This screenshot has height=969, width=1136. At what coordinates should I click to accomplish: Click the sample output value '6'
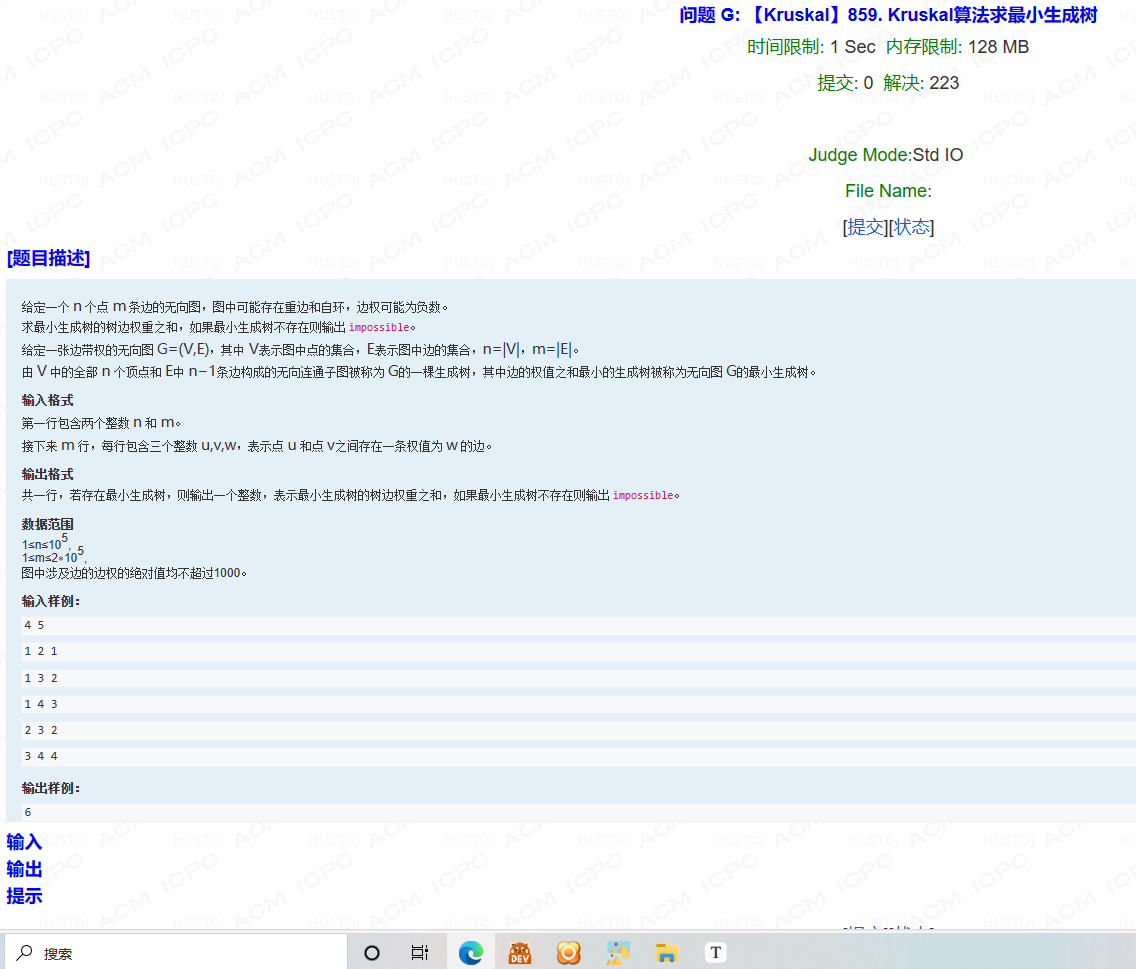[28, 812]
